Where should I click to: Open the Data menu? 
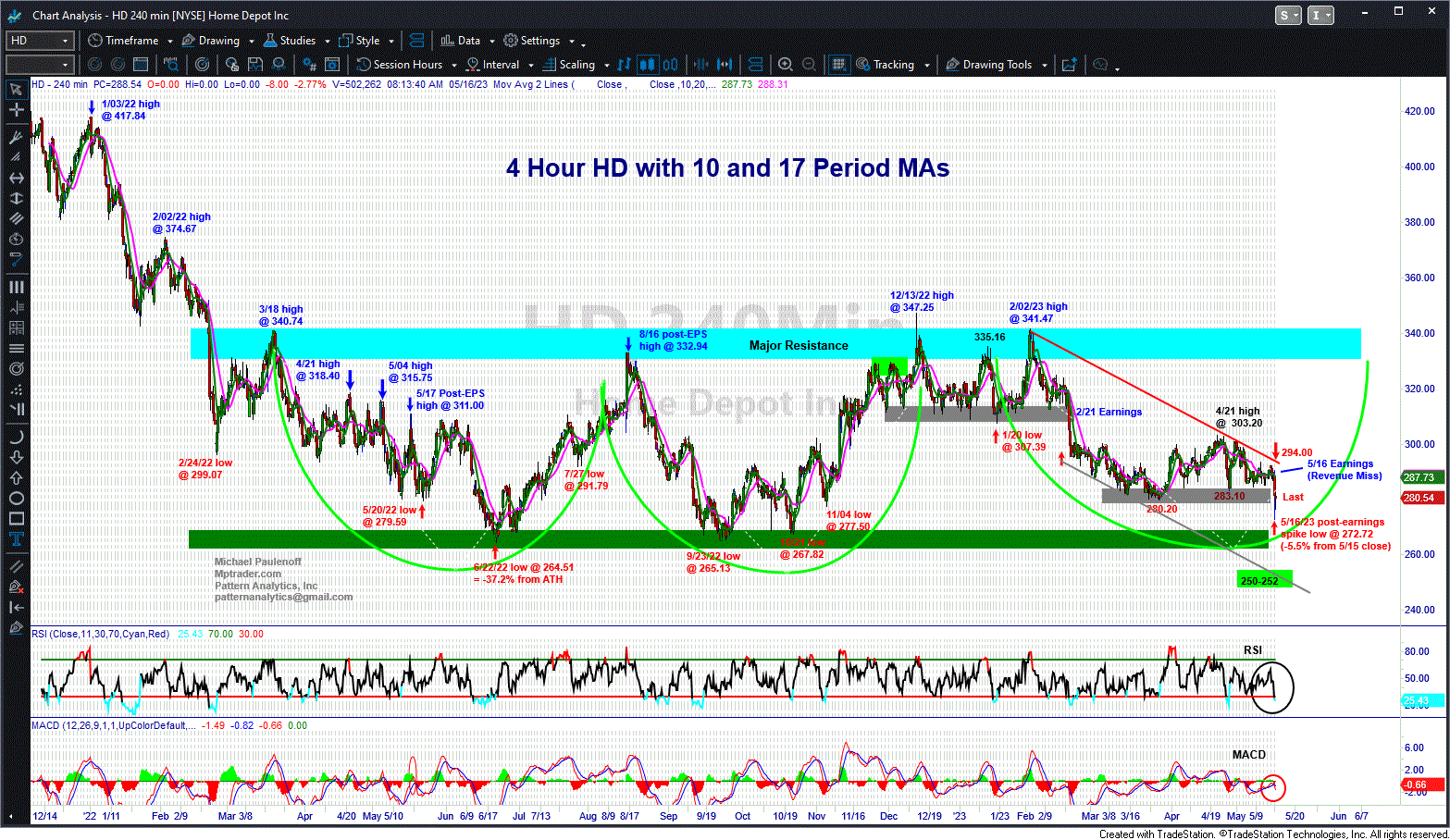[x=461, y=41]
